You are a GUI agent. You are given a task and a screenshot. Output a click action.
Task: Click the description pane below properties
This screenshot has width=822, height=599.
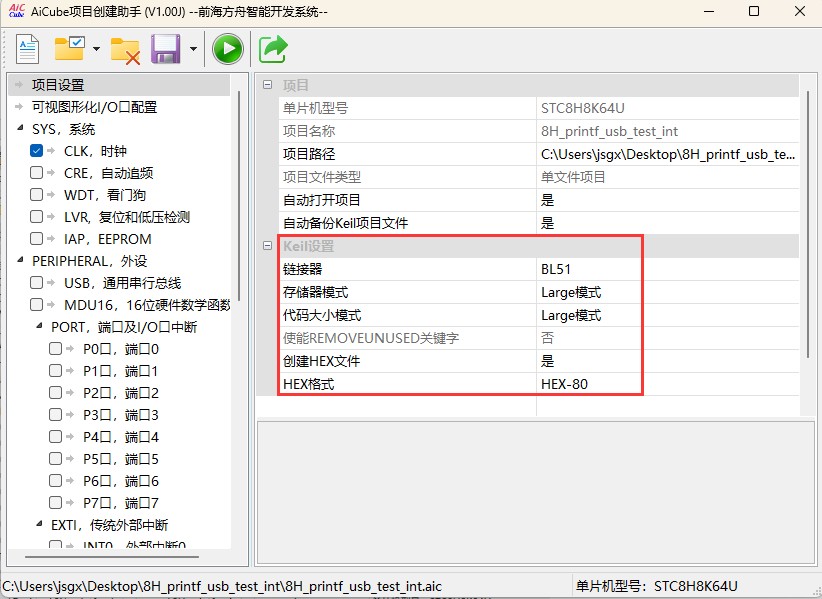pyautogui.click(x=535, y=492)
